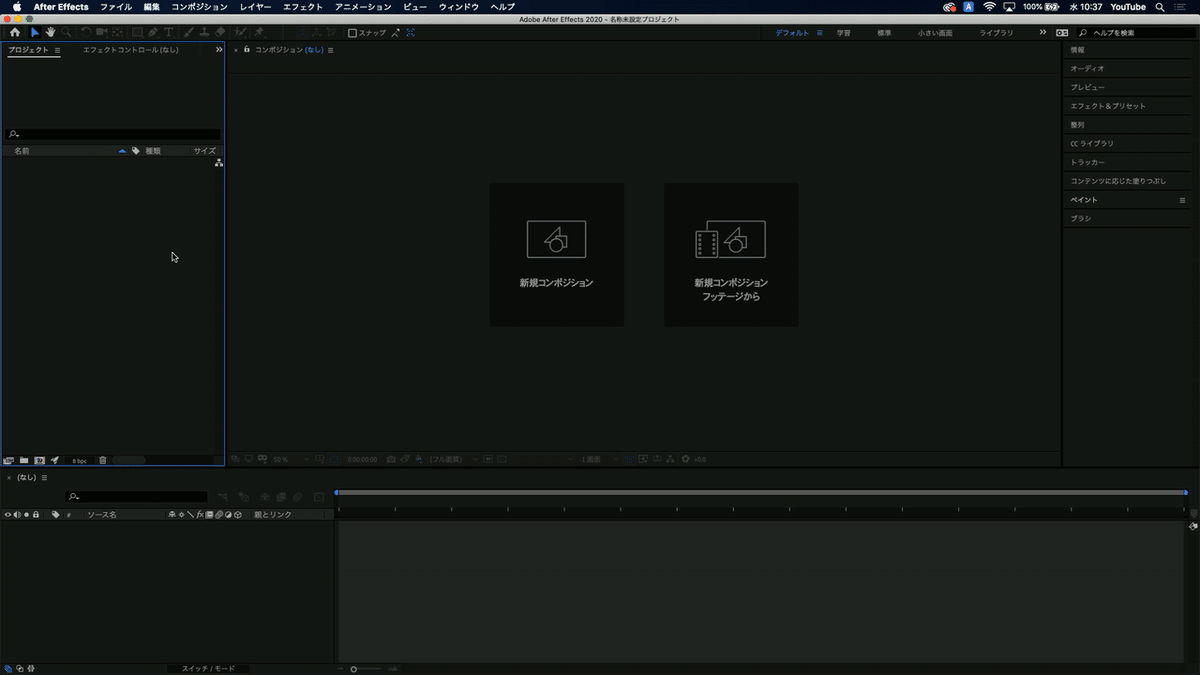1200x675 pixels.
Task: Open the プロジェクト panel menu
Action: [x=57, y=50]
